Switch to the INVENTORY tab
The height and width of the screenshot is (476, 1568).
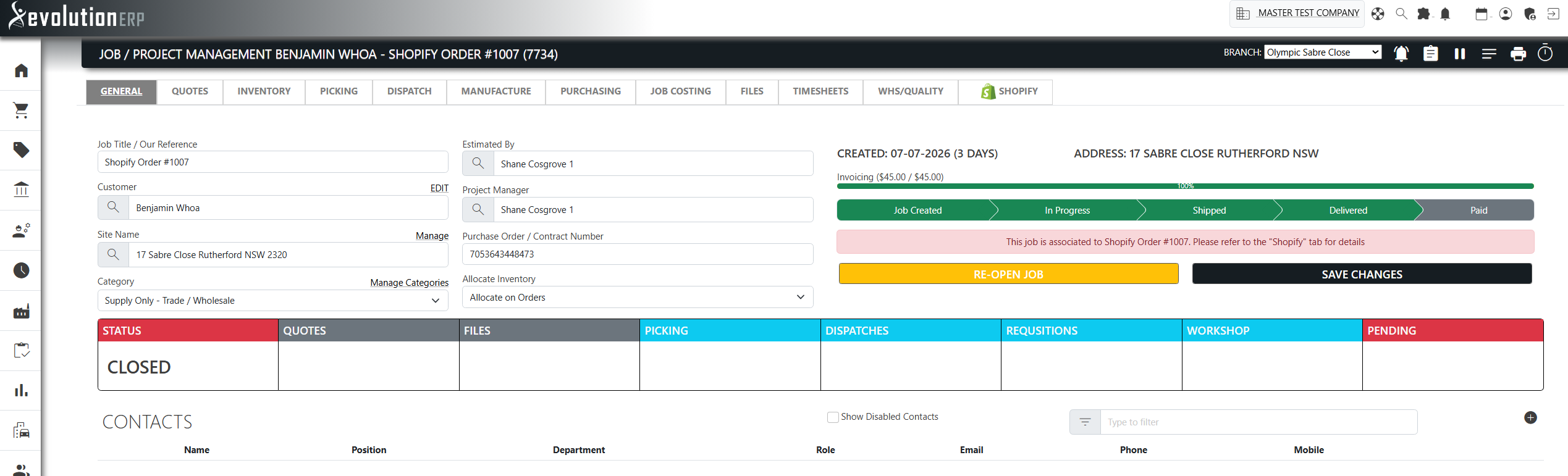point(264,91)
